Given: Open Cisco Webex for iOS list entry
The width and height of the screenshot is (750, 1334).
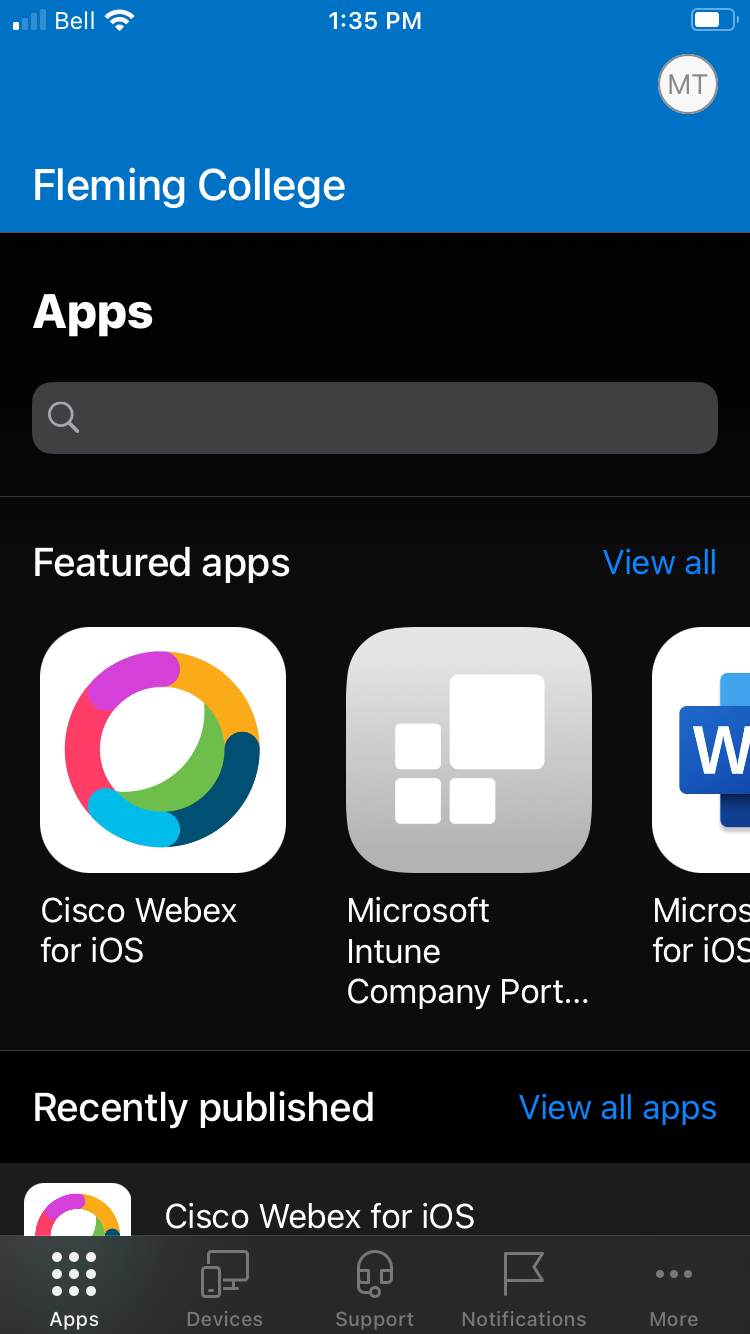Looking at the screenshot, I should coord(375,1200).
